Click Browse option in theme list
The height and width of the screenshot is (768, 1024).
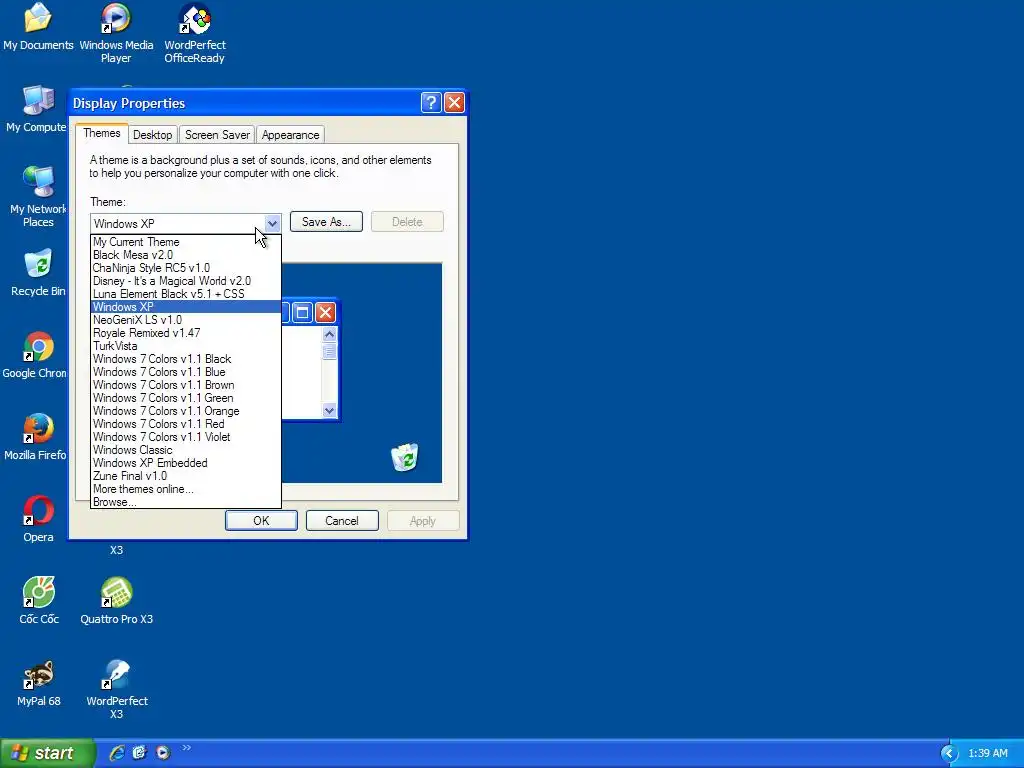click(x=185, y=502)
